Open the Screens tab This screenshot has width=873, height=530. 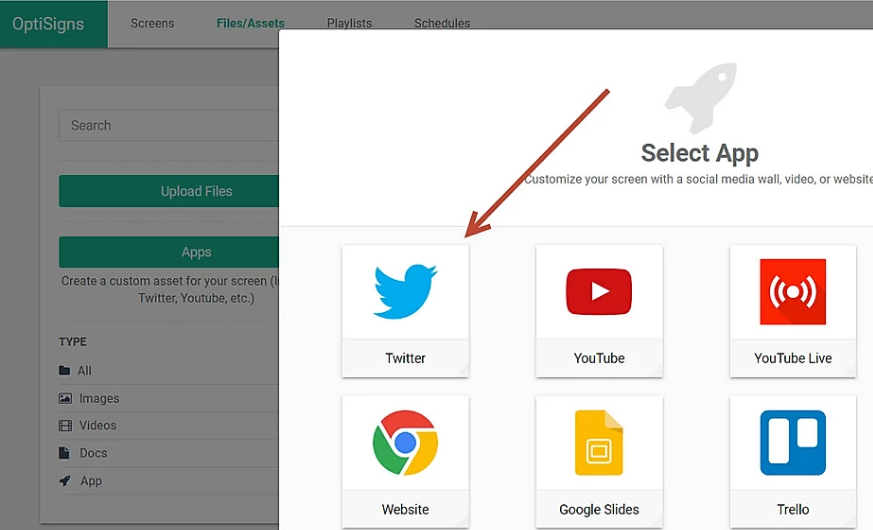tap(152, 23)
